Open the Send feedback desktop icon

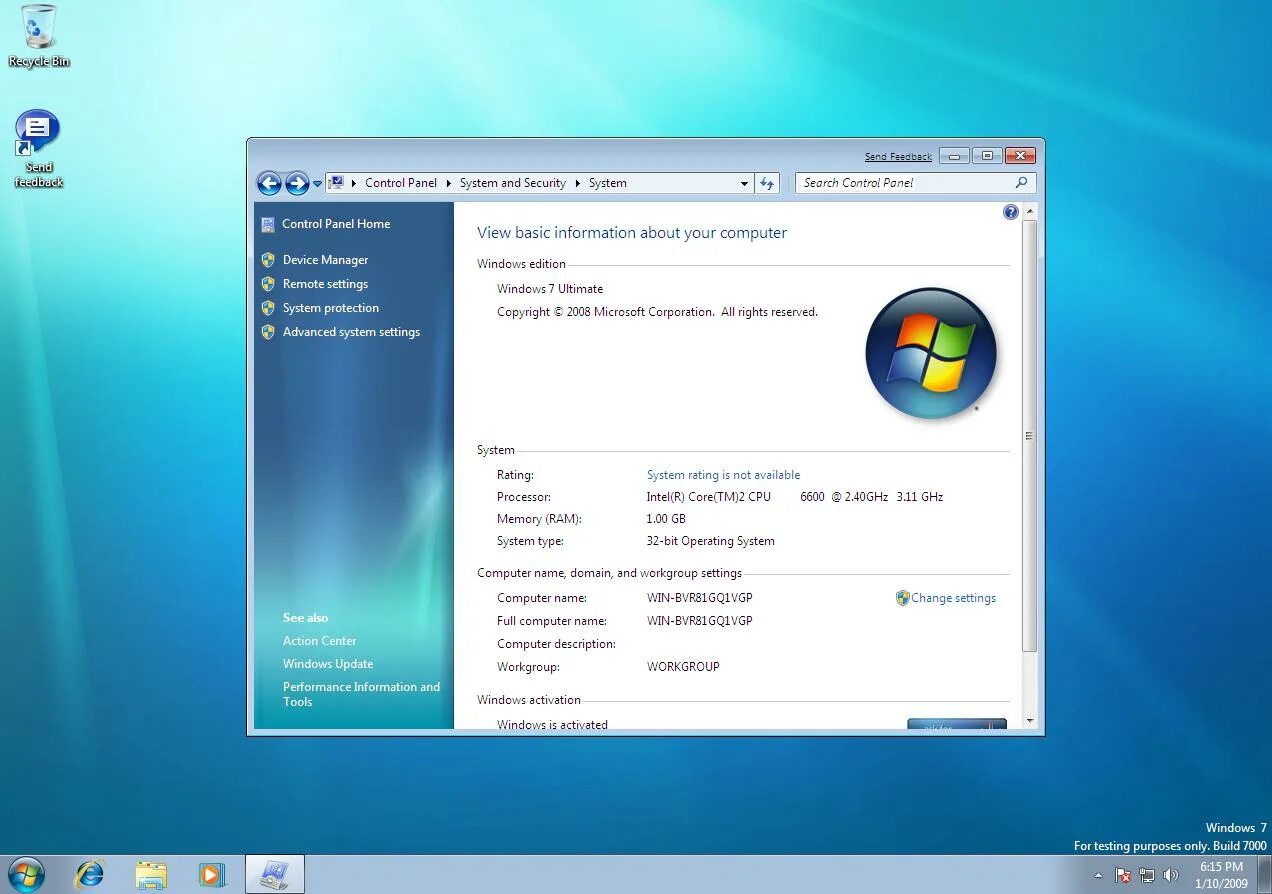coord(37,130)
